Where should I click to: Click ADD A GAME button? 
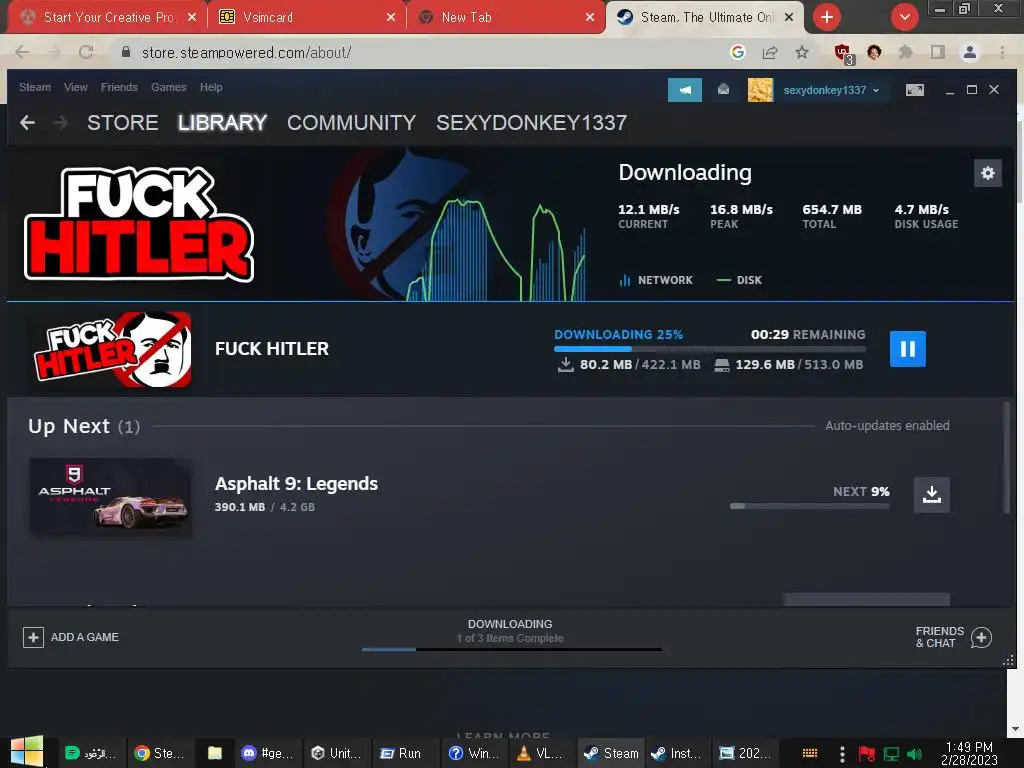pos(71,637)
